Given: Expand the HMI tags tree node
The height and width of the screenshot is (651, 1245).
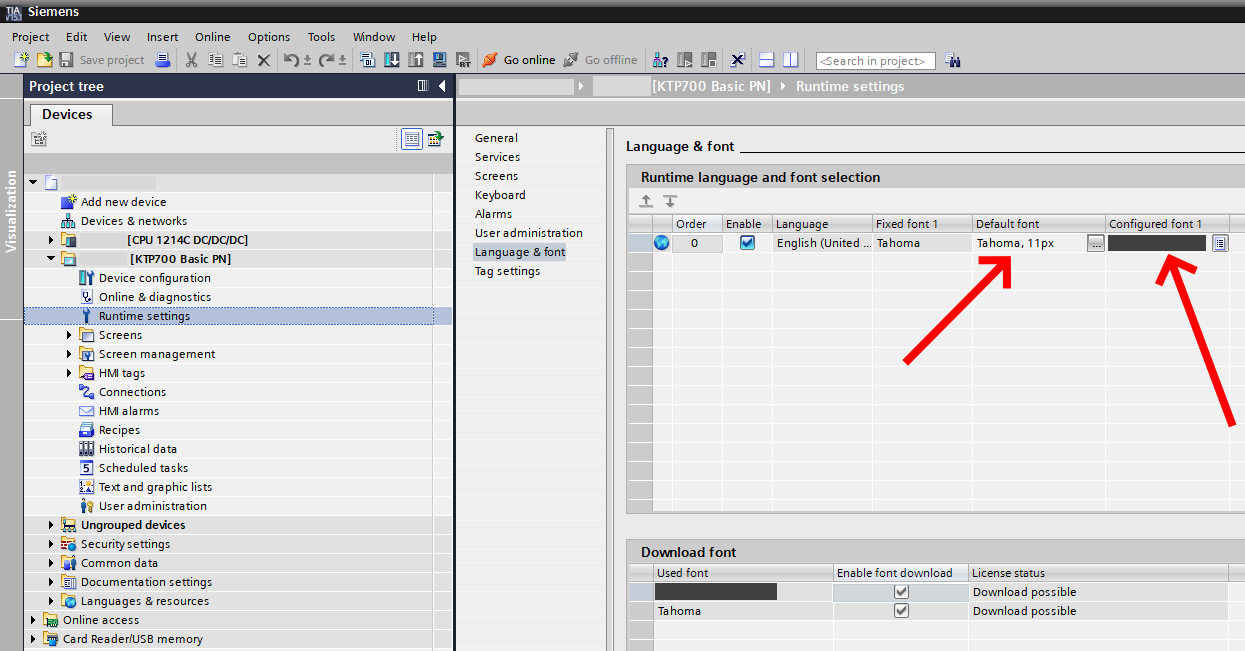Looking at the screenshot, I should click(x=69, y=373).
